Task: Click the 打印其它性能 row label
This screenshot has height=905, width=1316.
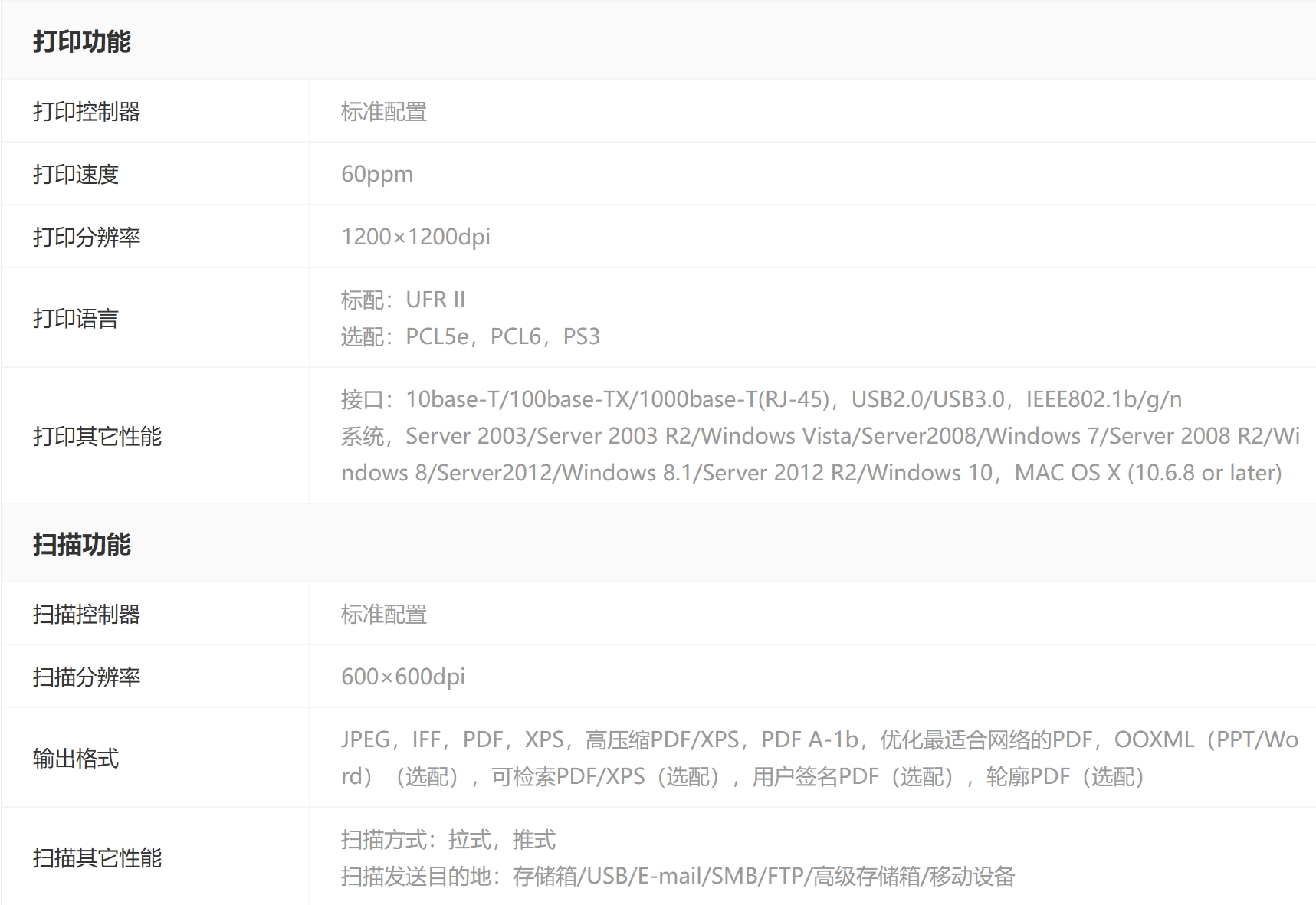Action: click(97, 437)
